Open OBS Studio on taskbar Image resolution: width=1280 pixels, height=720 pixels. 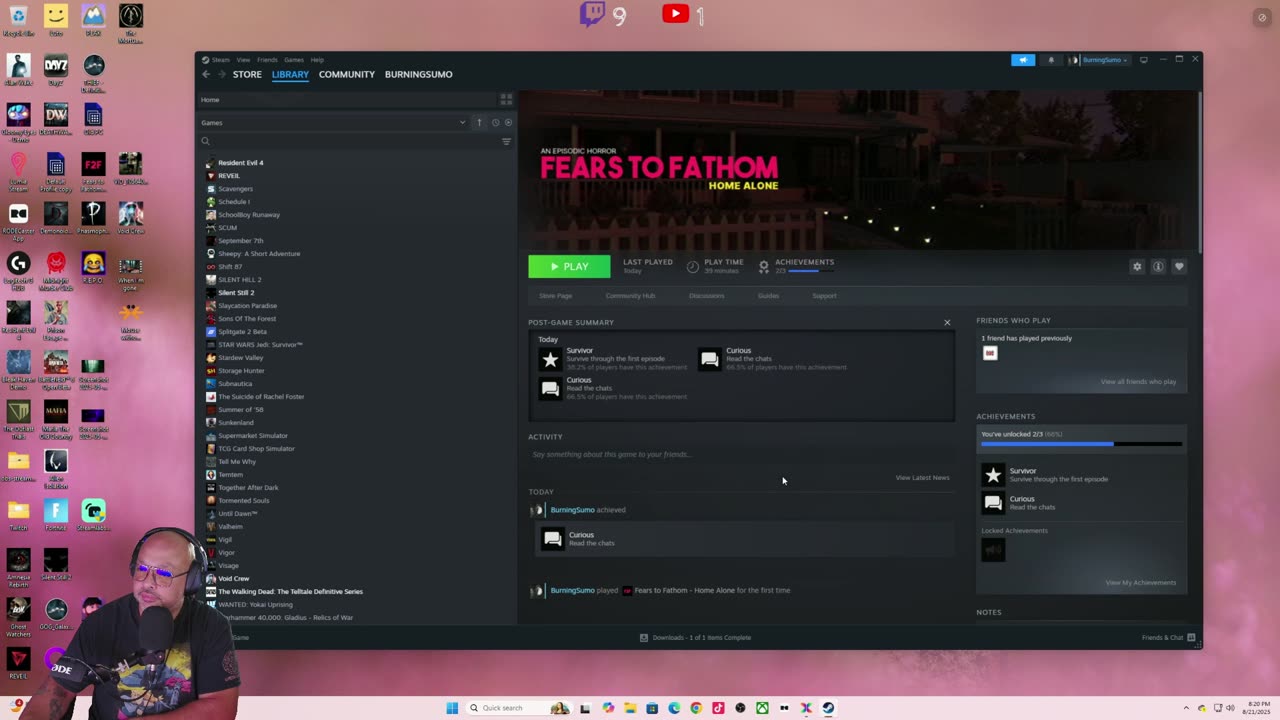click(740, 708)
